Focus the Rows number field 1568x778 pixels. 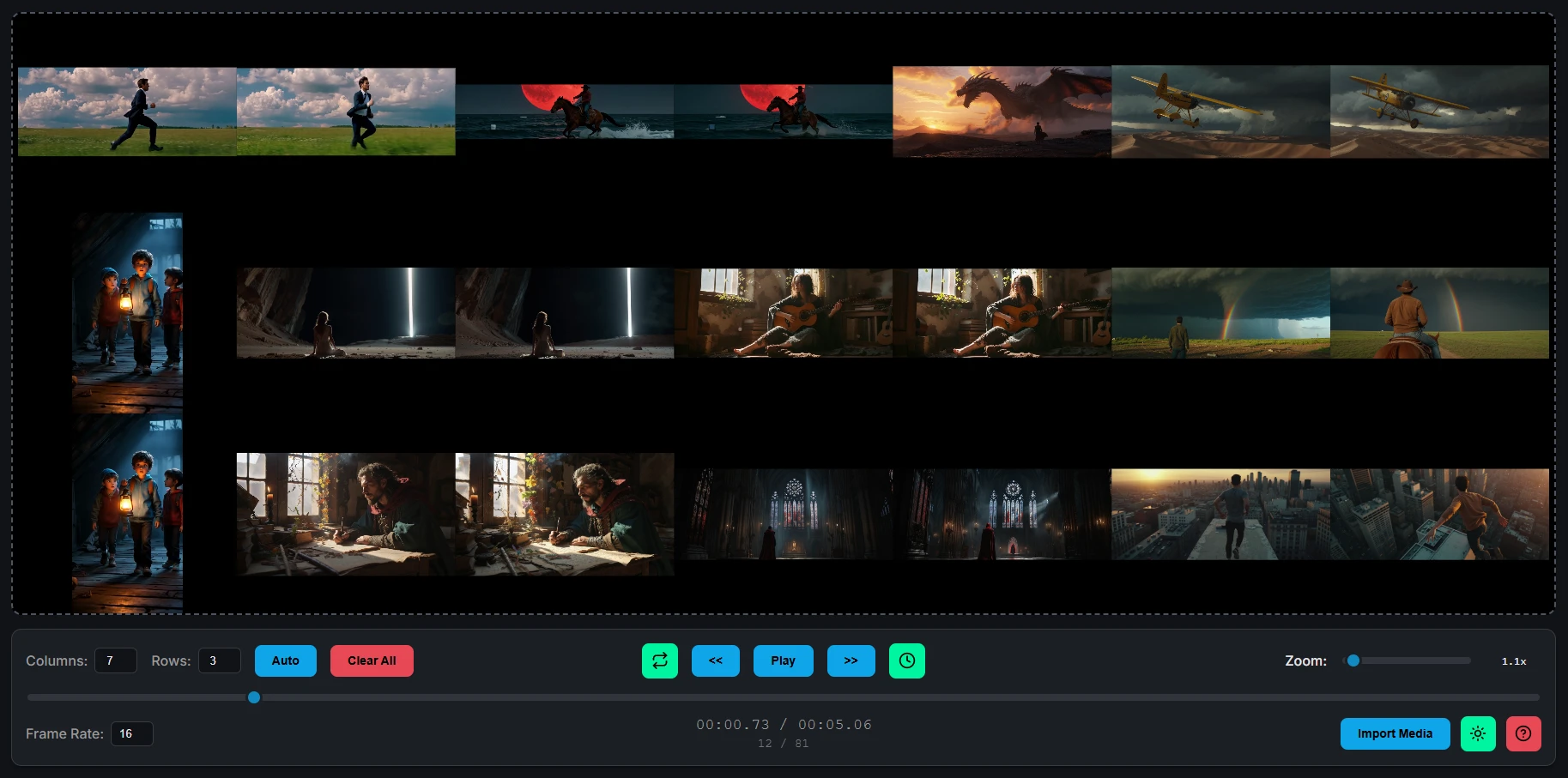tap(220, 660)
